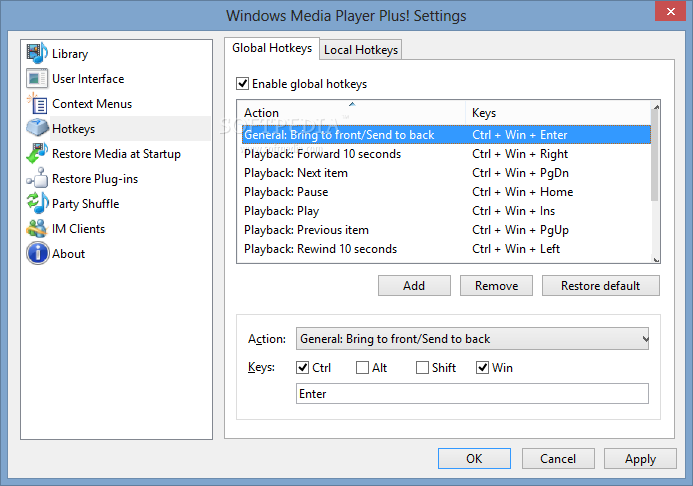Select Playback: Forward 10 seconds row
693x486 pixels.
pyautogui.click(x=446, y=154)
